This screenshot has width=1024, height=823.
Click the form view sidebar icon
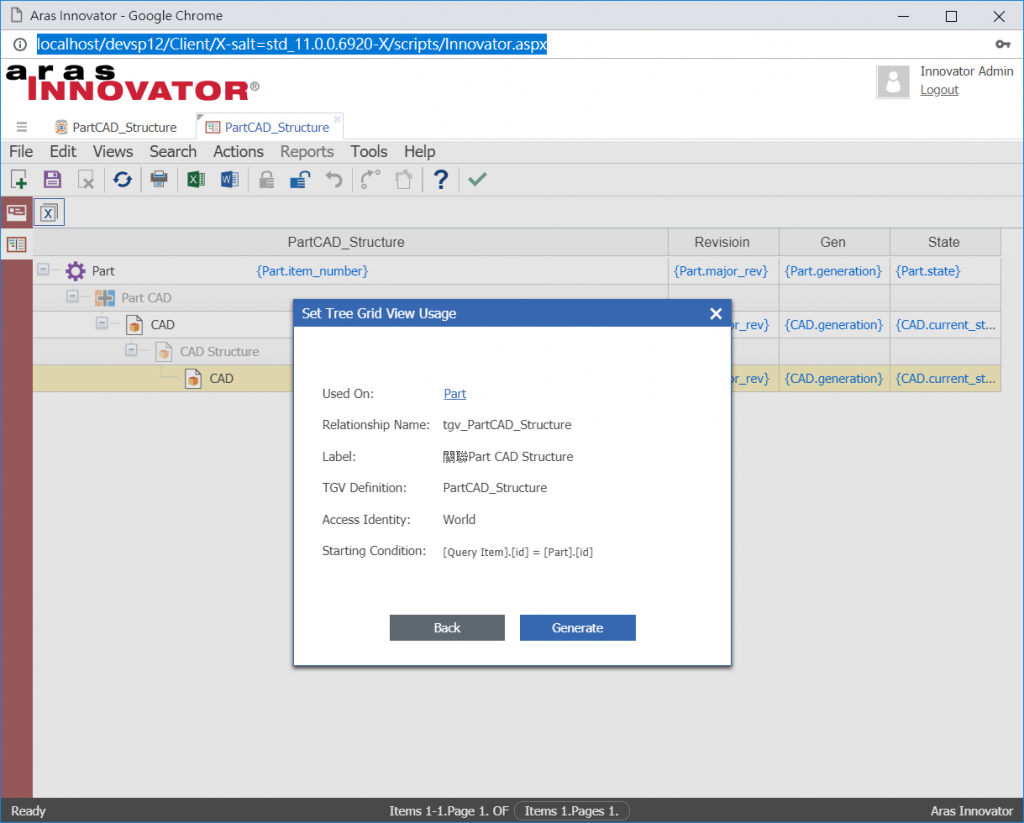tap(16, 212)
